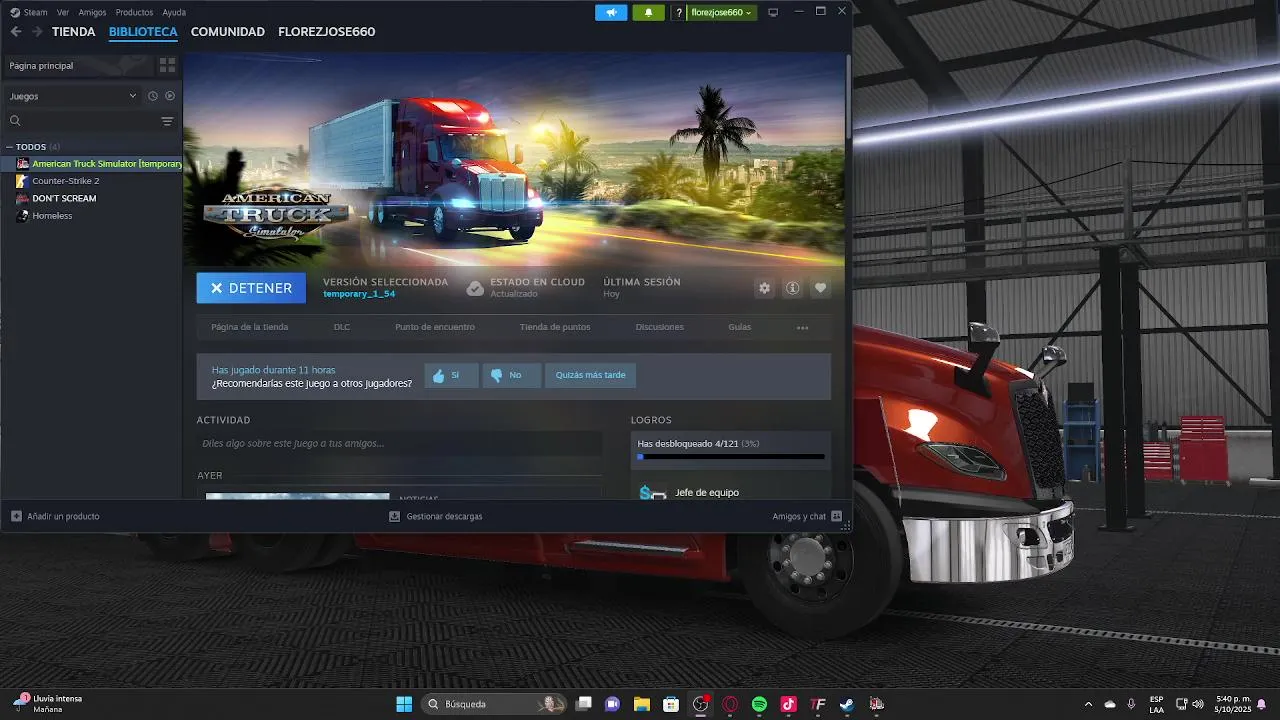The image size is (1280, 720).
Task: Open the Amigos menu
Action: (92, 12)
